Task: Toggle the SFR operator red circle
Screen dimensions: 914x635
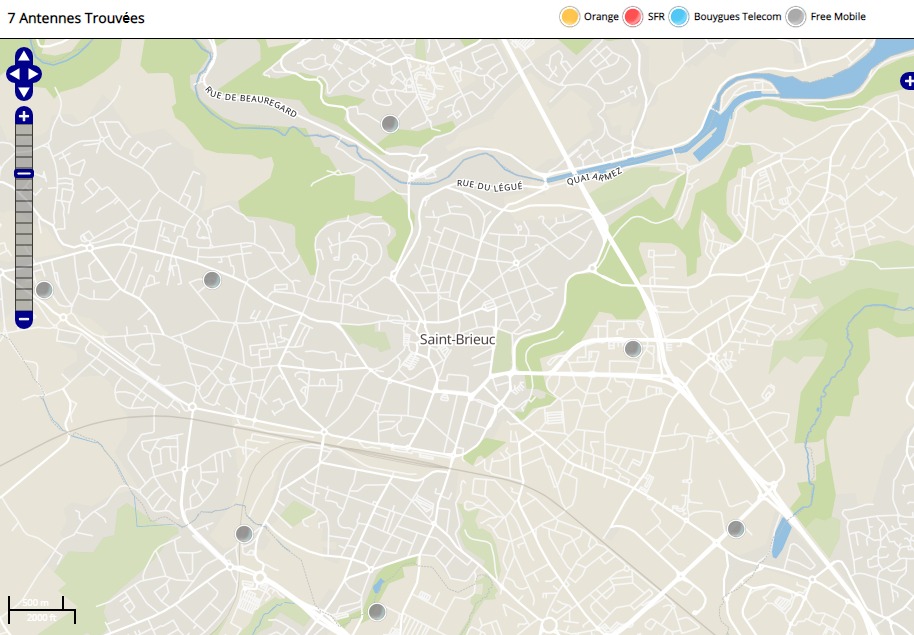Action: point(633,17)
